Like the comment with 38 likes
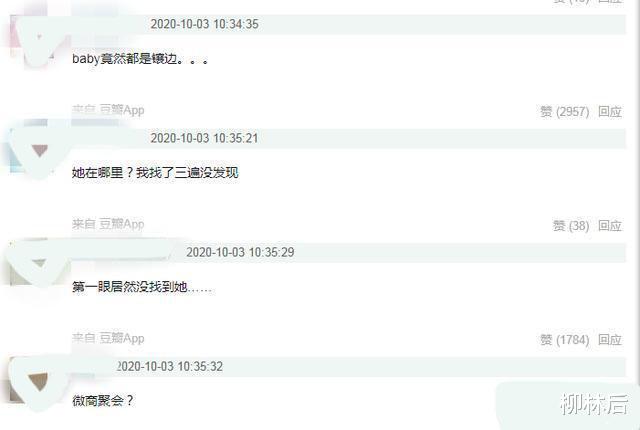 pyautogui.click(x=571, y=226)
